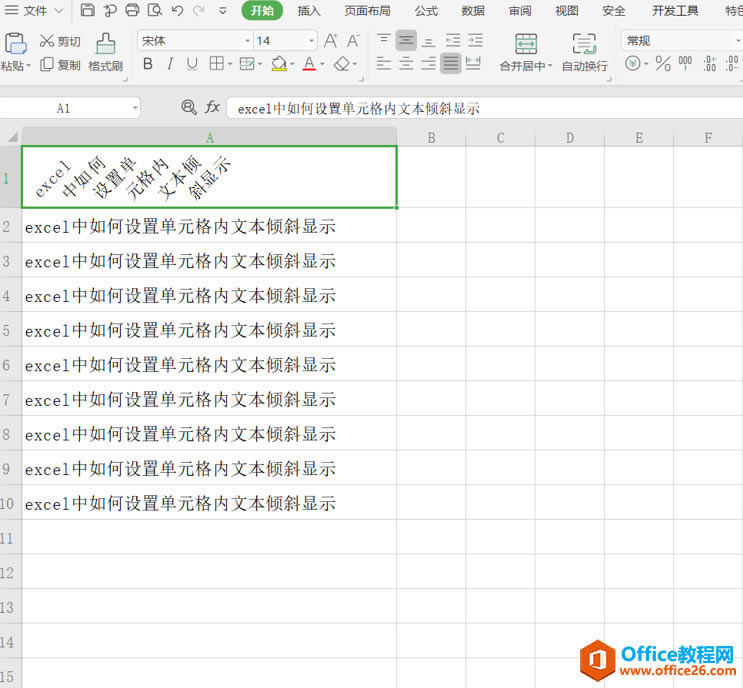Expand the quick access toolbar customize arrow
The width and height of the screenshot is (743, 688).
[x=222, y=10]
